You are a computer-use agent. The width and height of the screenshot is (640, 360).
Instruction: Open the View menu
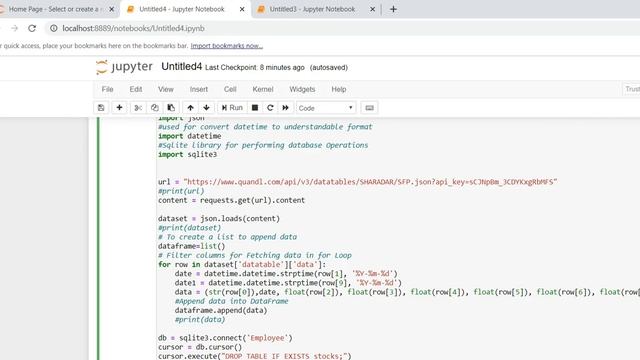166,89
